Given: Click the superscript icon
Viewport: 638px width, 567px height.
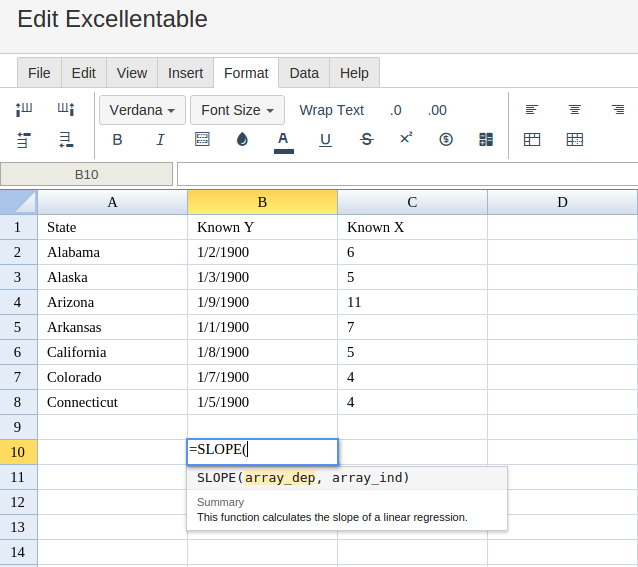Looking at the screenshot, I should [406, 139].
